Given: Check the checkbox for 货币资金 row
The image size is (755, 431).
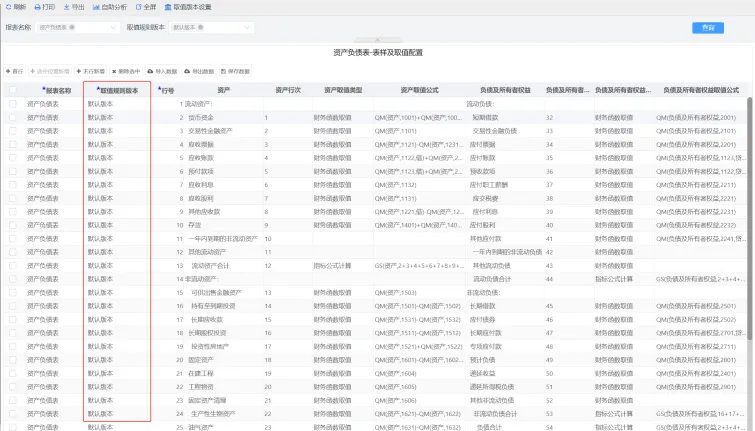Looking at the screenshot, I should [x=13, y=117].
